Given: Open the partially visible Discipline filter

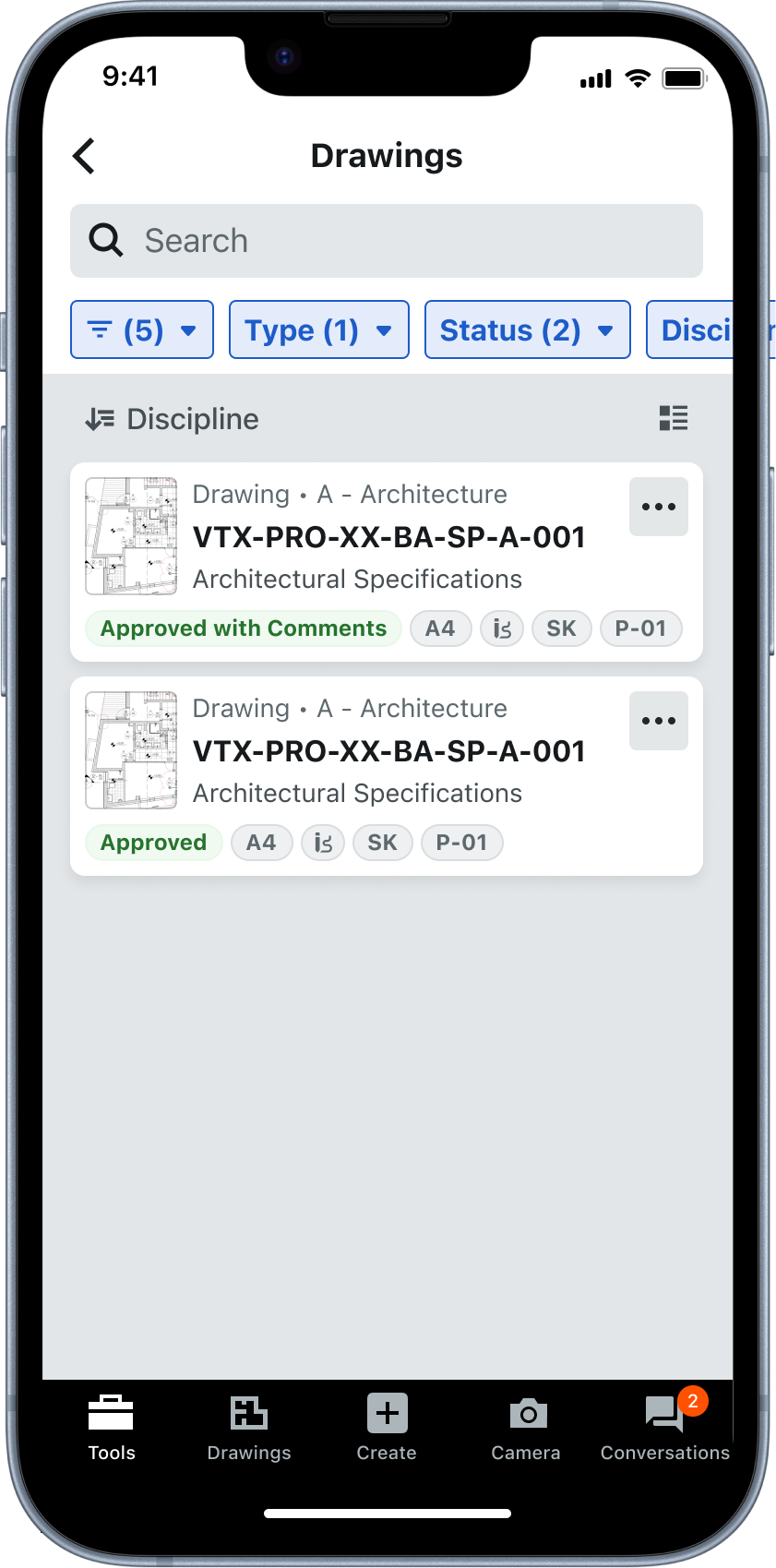Looking at the screenshot, I should (x=690, y=329).
